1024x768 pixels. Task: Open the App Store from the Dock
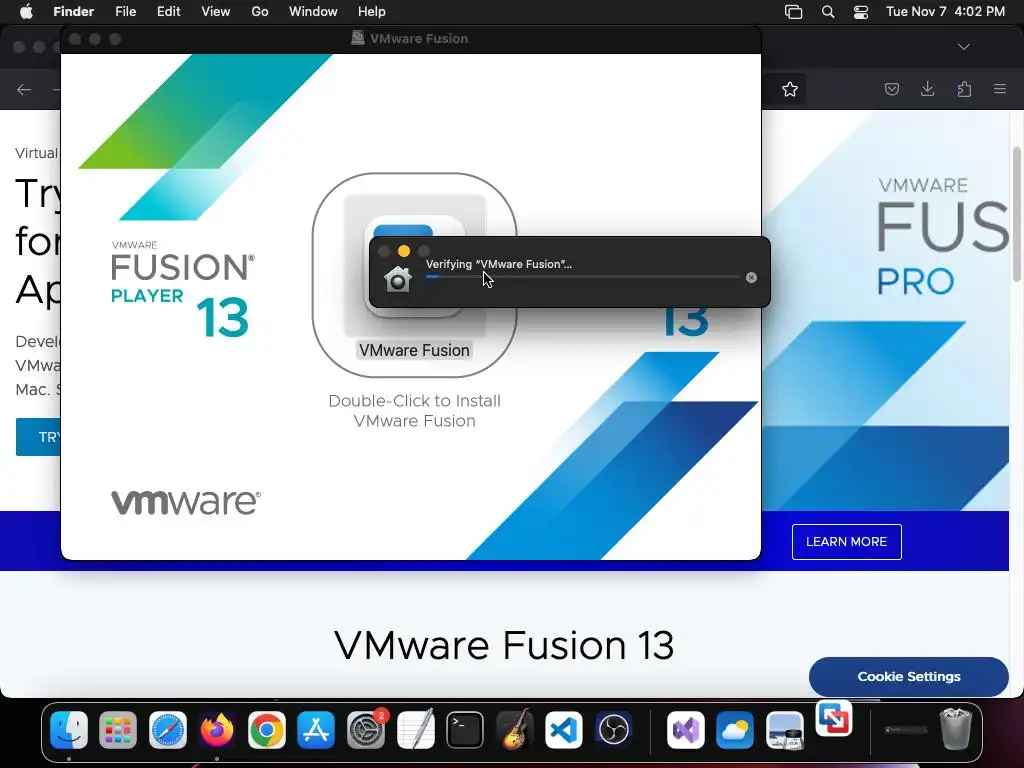316,729
